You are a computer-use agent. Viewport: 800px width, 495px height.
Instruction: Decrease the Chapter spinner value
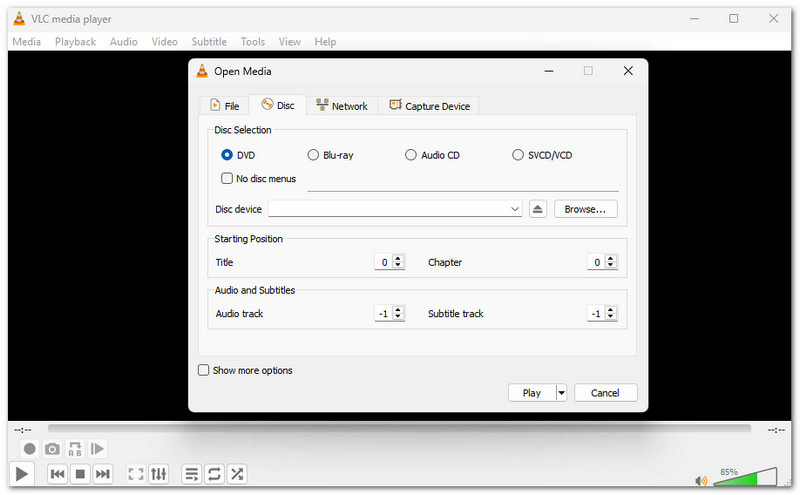tap(611, 265)
